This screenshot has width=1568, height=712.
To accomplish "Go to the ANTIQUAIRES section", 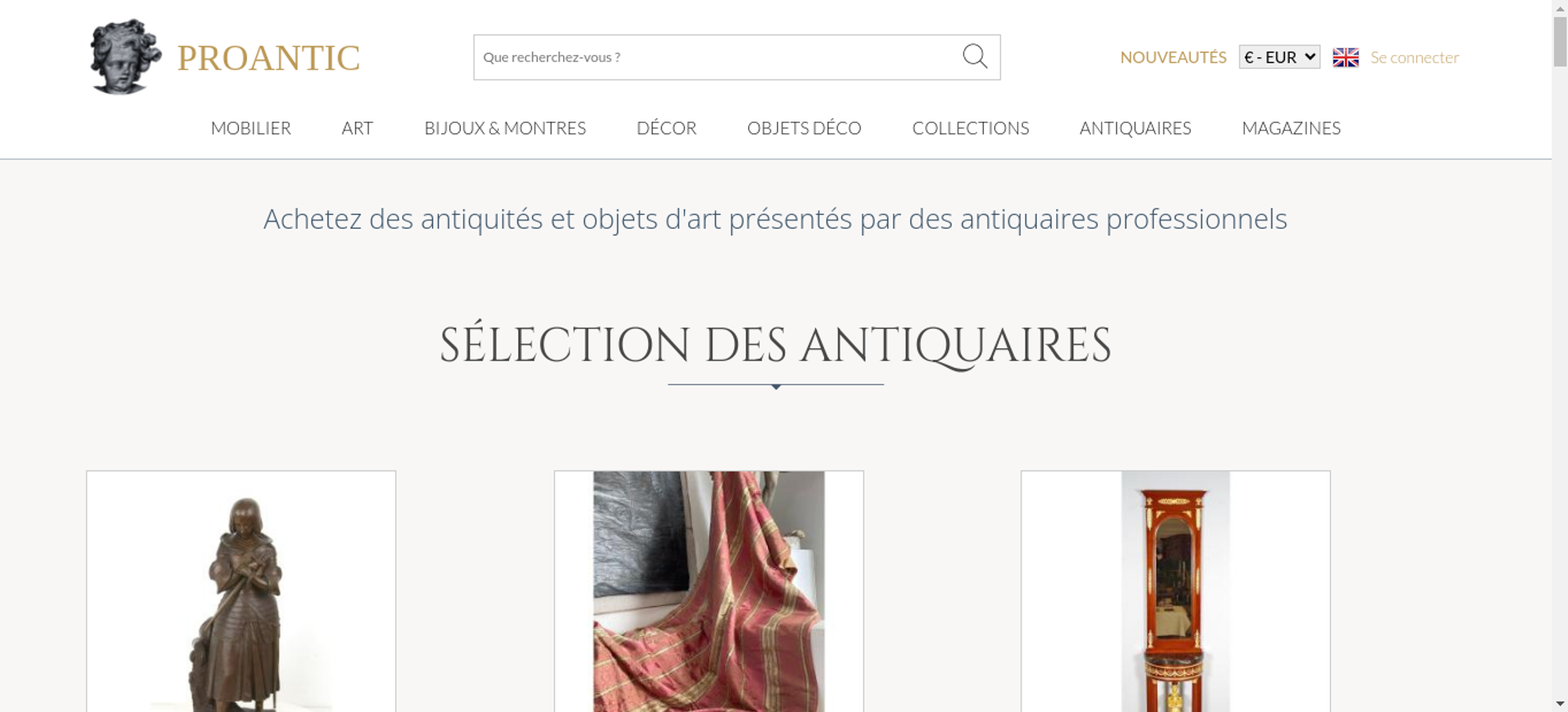I will click(1135, 128).
